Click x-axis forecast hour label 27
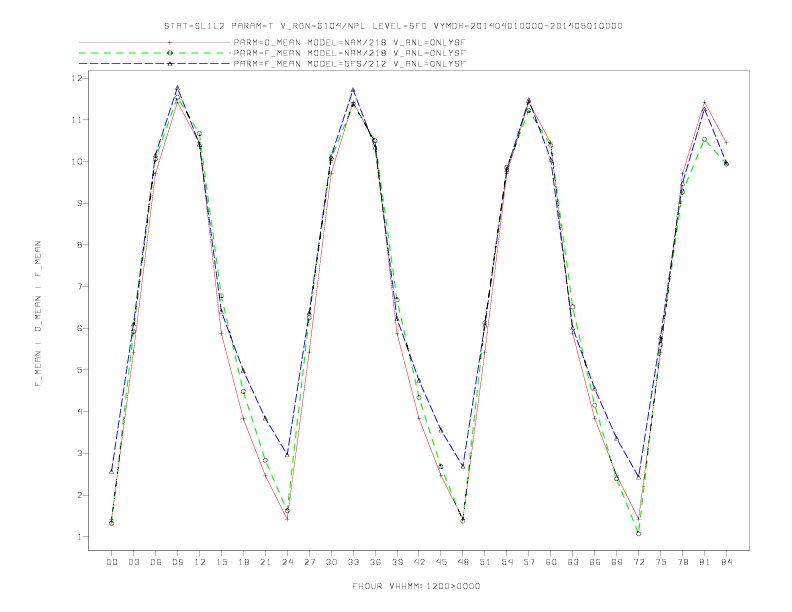Image resolution: width=792 pixels, height=612 pixels. [309, 562]
